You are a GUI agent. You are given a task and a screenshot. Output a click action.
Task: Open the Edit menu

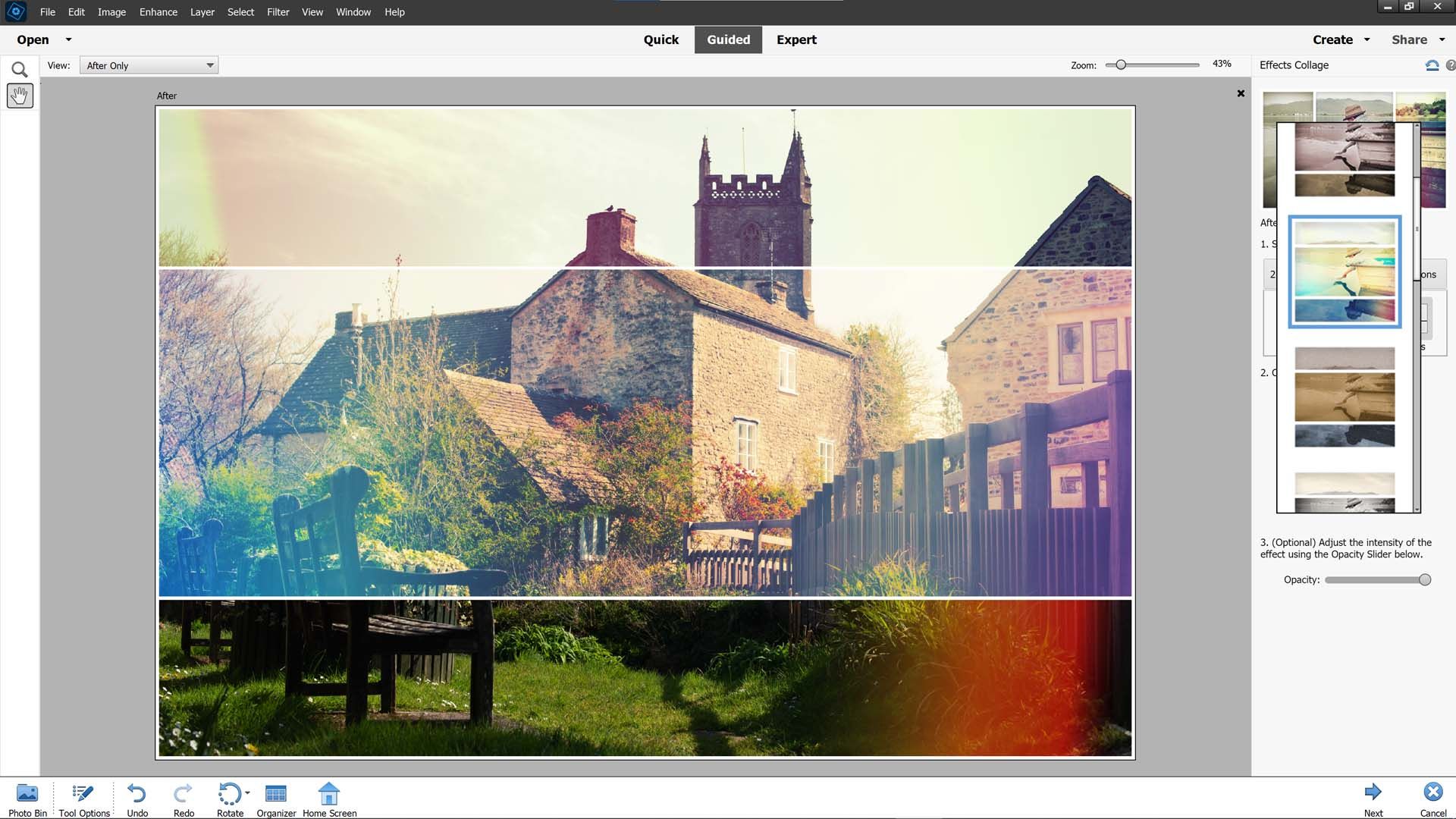click(76, 12)
